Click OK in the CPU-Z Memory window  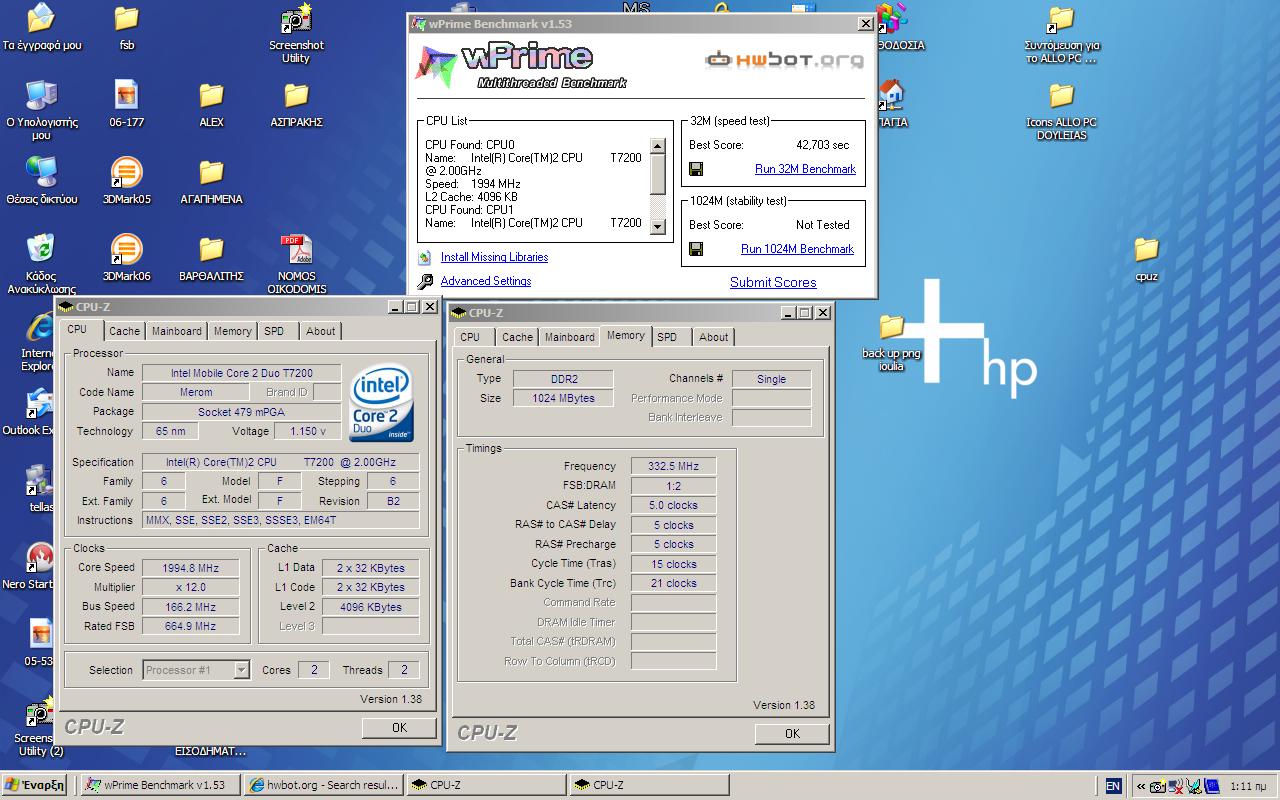[x=792, y=734]
